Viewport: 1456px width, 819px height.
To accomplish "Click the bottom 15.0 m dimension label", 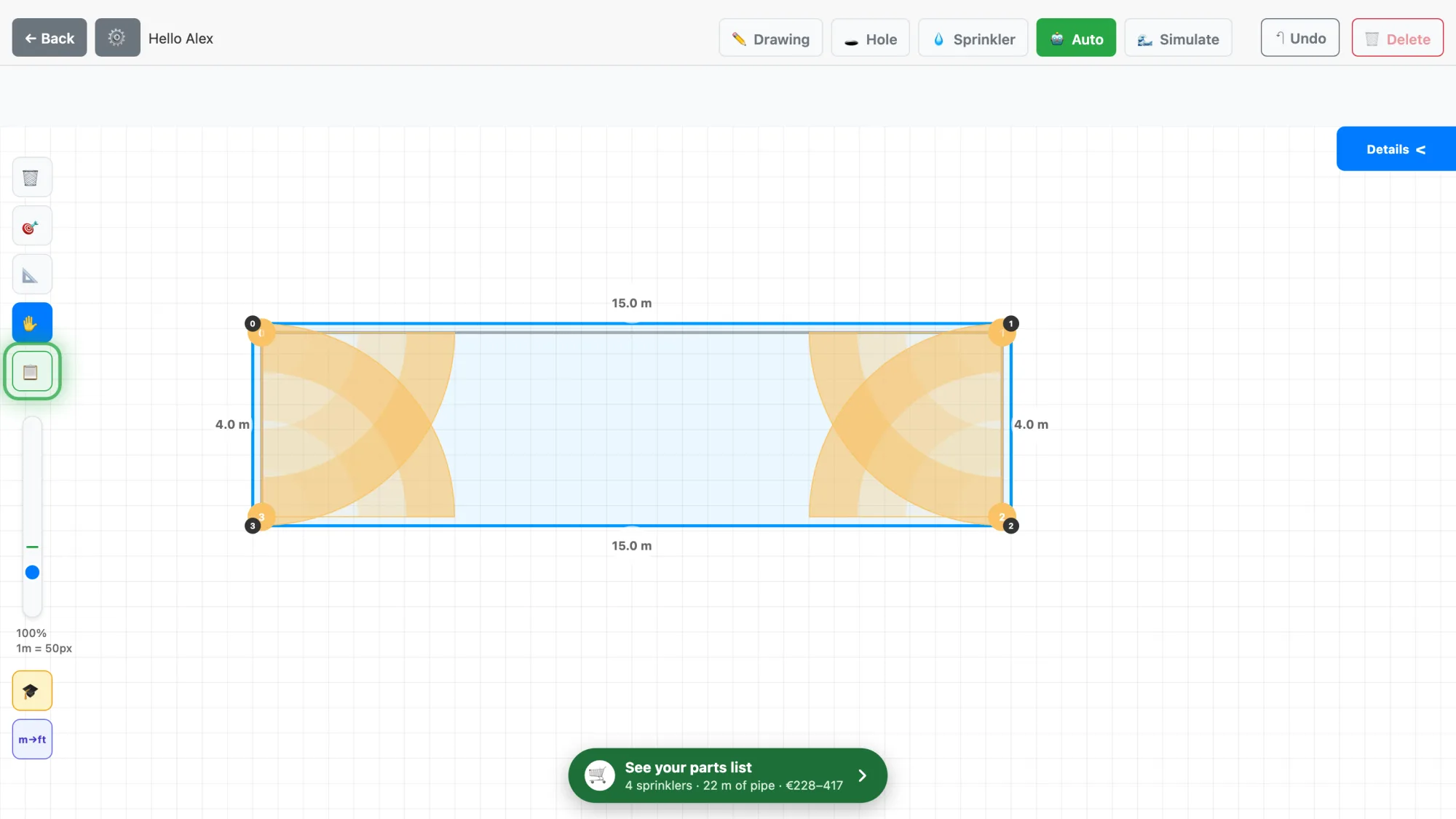I will pyautogui.click(x=632, y=546).
